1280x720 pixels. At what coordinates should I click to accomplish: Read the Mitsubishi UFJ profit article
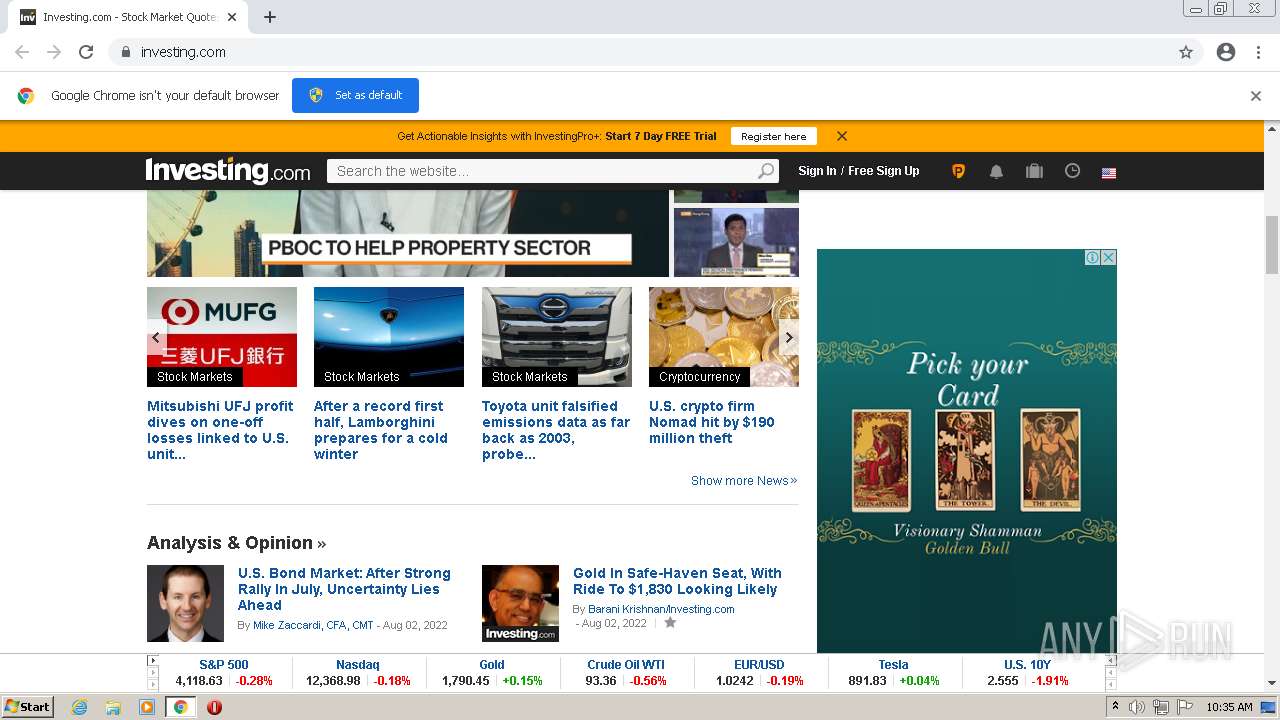click(220, 430)
